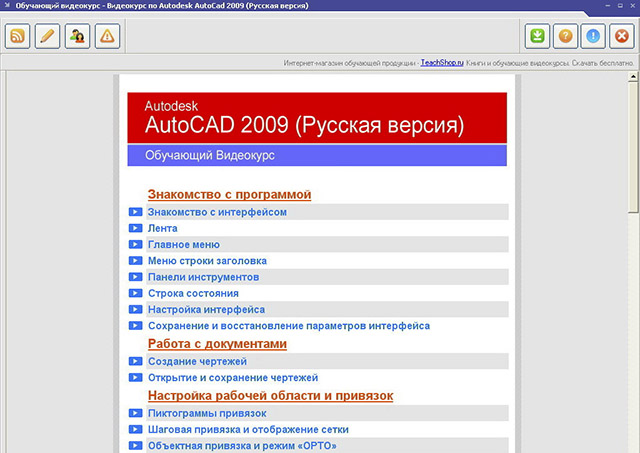Screen dimensions: 640x453
Task: Click play icon beside Пиктограммы привязок
Action: tap(136, 413)
